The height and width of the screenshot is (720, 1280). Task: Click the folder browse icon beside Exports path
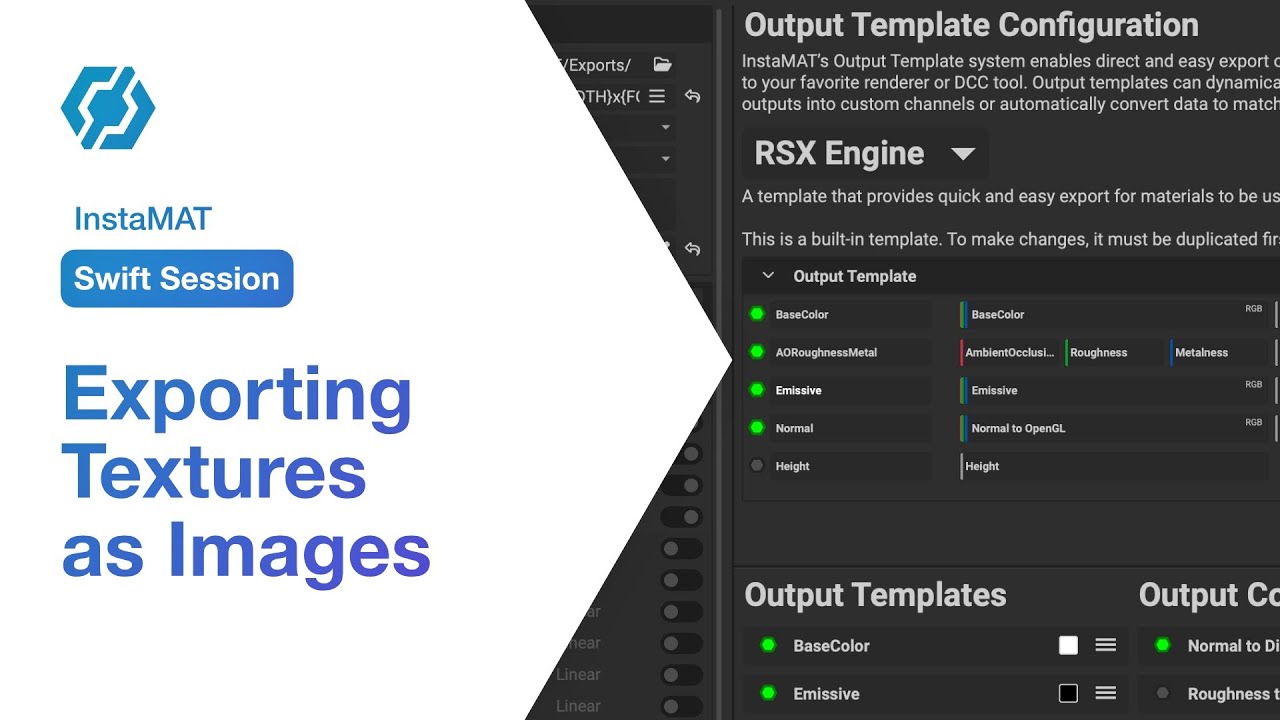[662, 65]
